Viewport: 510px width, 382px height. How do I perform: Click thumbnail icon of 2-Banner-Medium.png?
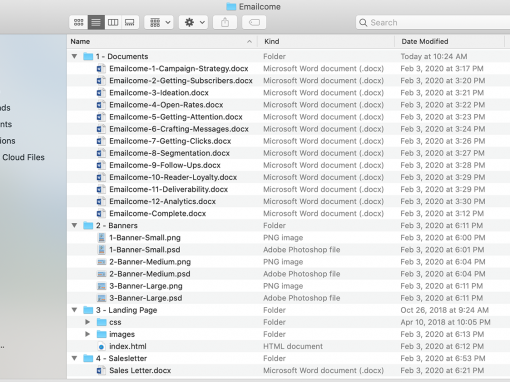click(101, 262)
